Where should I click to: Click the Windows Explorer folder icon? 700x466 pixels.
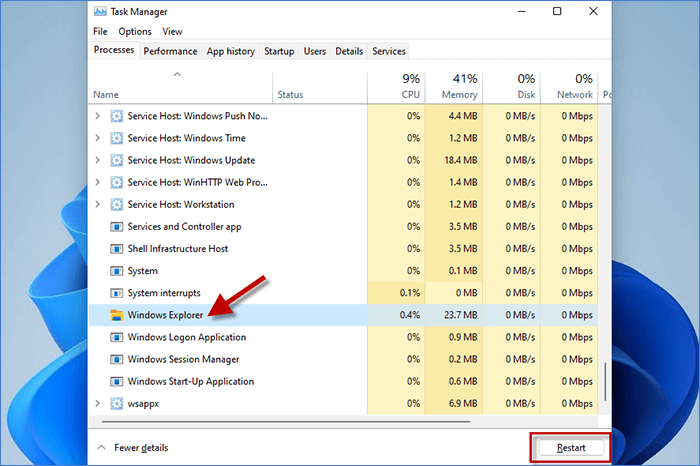117,315
